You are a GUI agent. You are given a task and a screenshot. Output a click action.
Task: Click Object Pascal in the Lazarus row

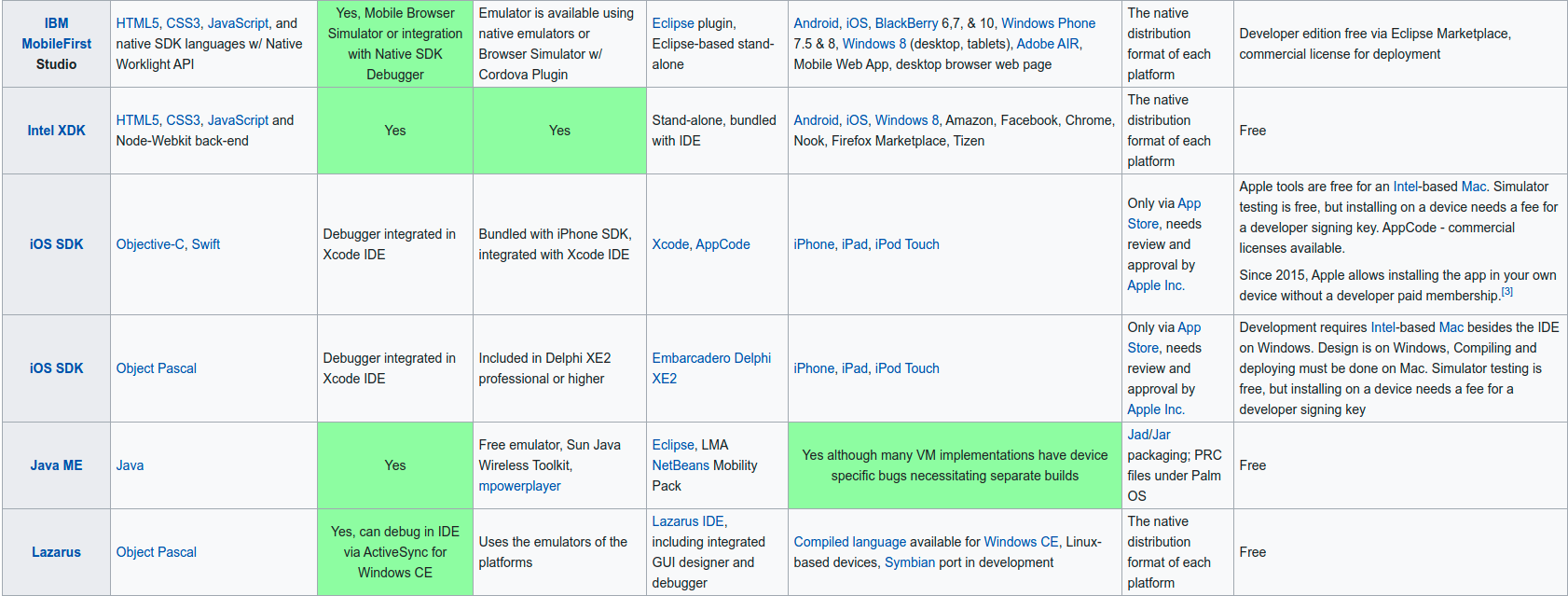pos(157,552)
